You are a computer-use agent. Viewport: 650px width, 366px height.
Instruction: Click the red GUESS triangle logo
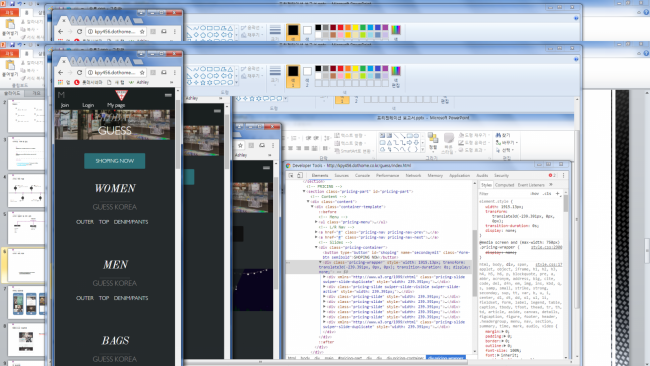pos(121,95)
